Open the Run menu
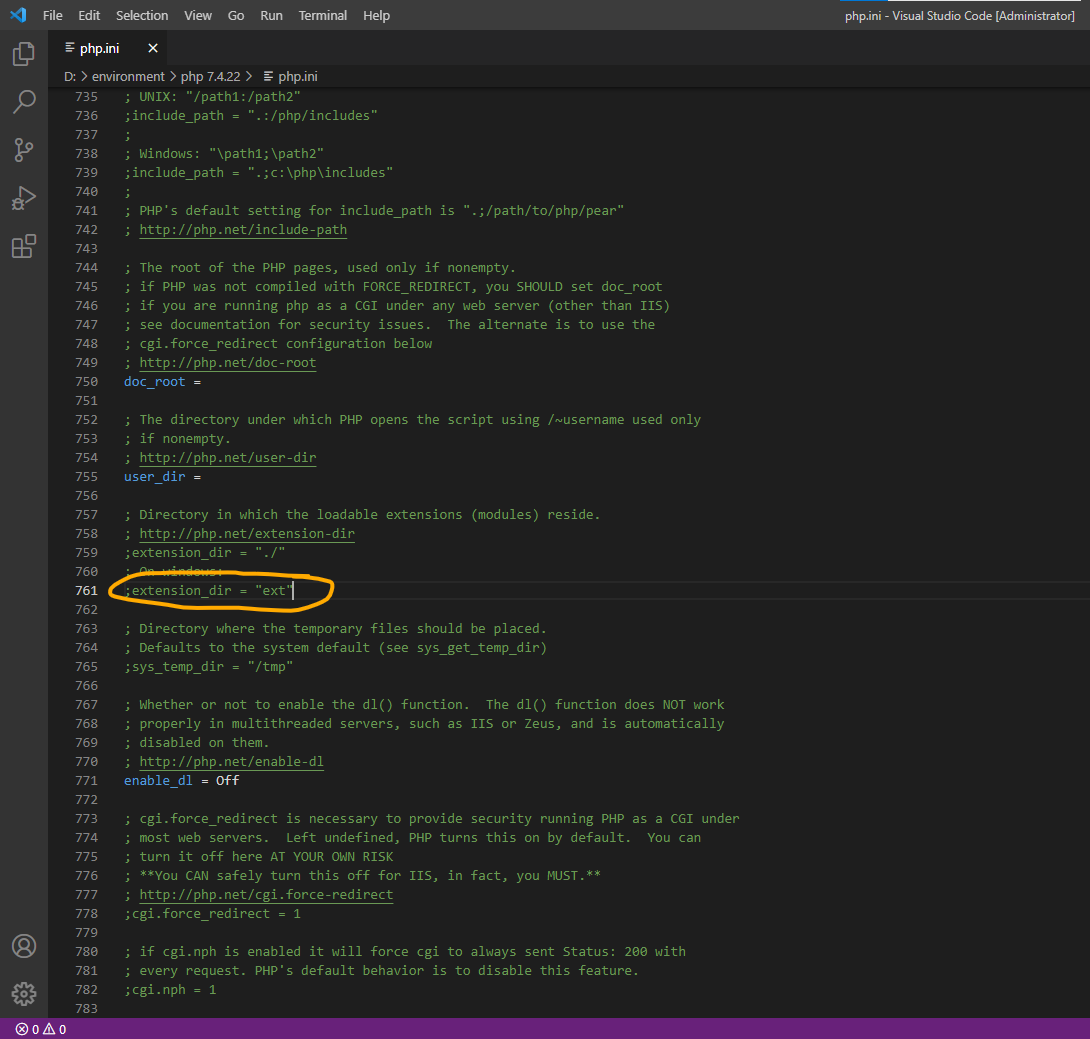Image resolution: width=1090 pixels, height=1039 pixels. [x=271, y=15]
